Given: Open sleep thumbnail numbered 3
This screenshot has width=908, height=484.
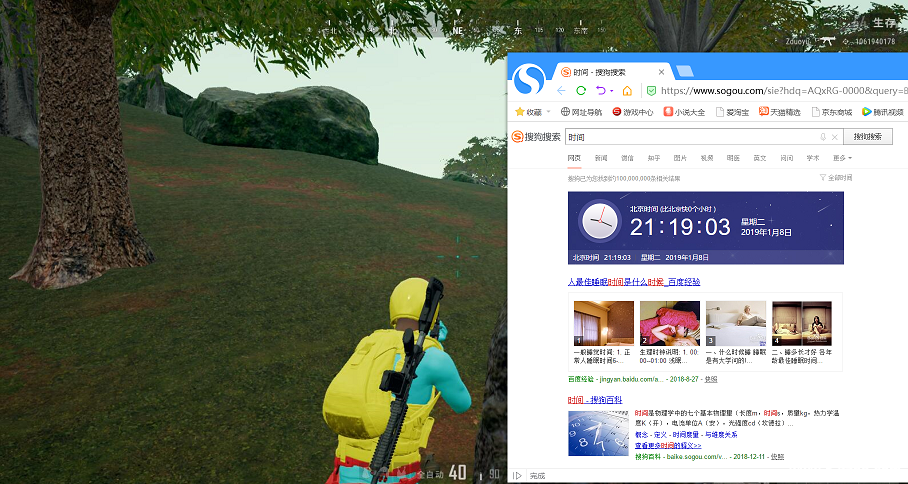Looking at the screenshot, I should (735, 323).
